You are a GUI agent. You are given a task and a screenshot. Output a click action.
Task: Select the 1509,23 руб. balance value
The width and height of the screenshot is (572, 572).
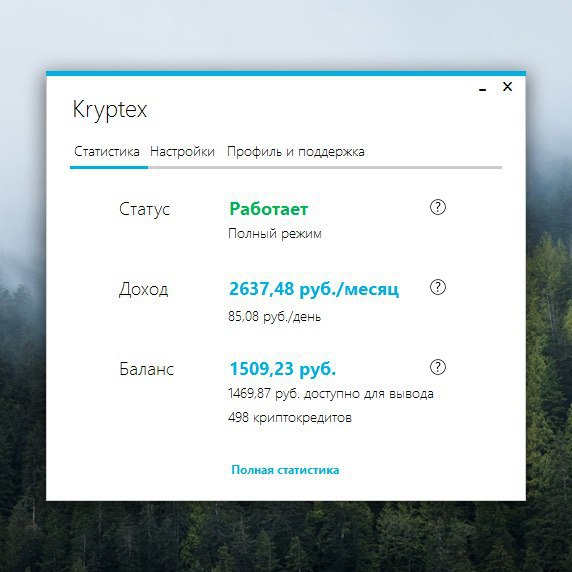(x=283, y=369)
